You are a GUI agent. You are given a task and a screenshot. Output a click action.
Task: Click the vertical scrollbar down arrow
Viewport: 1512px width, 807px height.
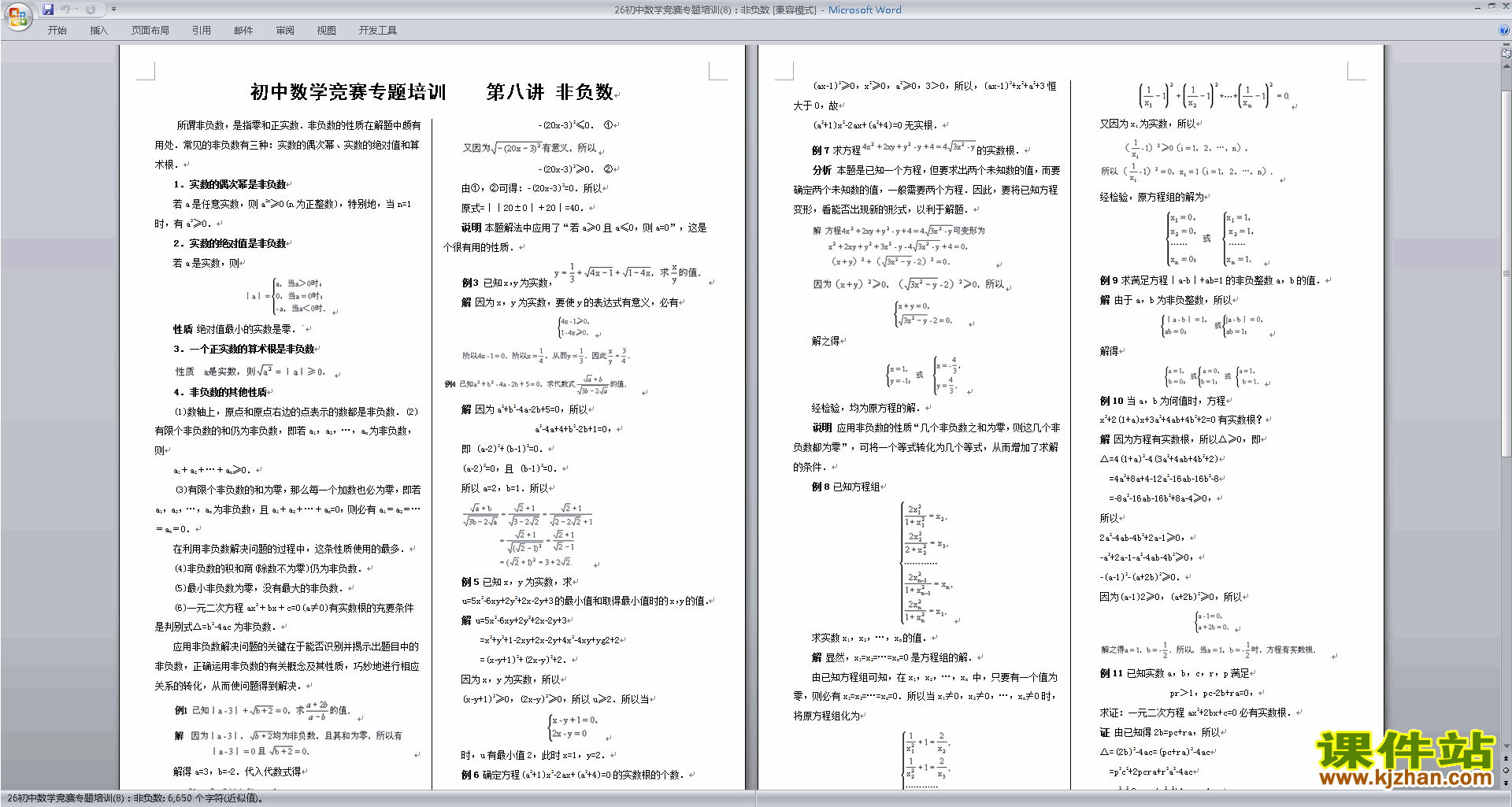[1506, 746]
